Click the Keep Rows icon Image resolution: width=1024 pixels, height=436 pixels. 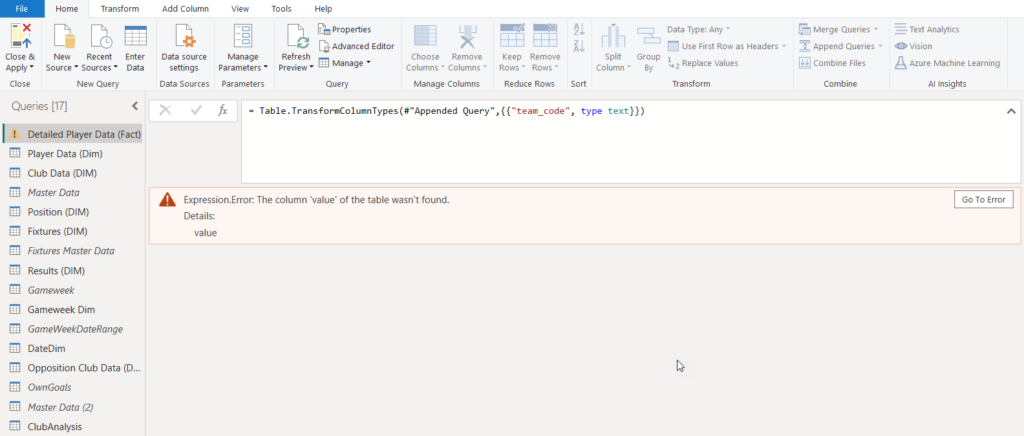(x=511, y=36)
